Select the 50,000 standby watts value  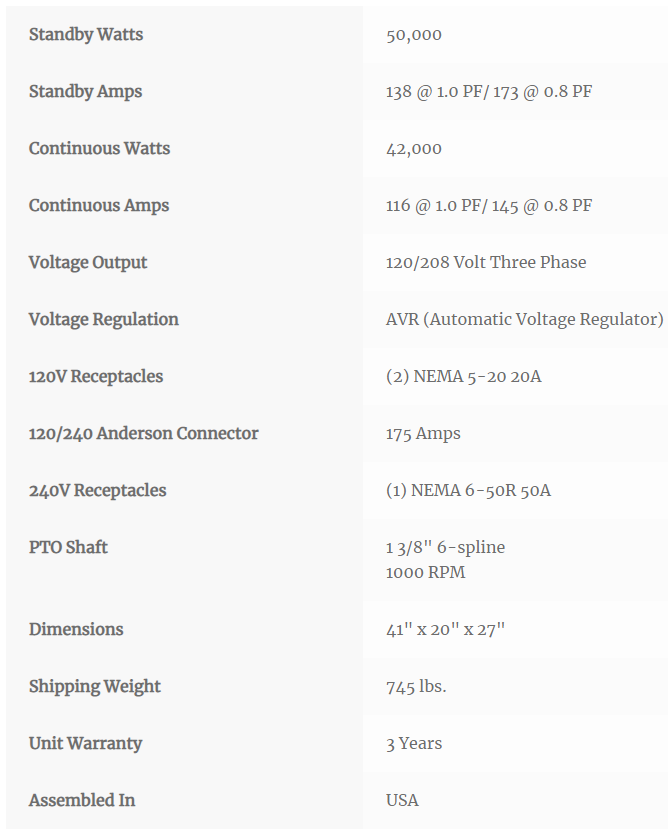tap(414, 35)
